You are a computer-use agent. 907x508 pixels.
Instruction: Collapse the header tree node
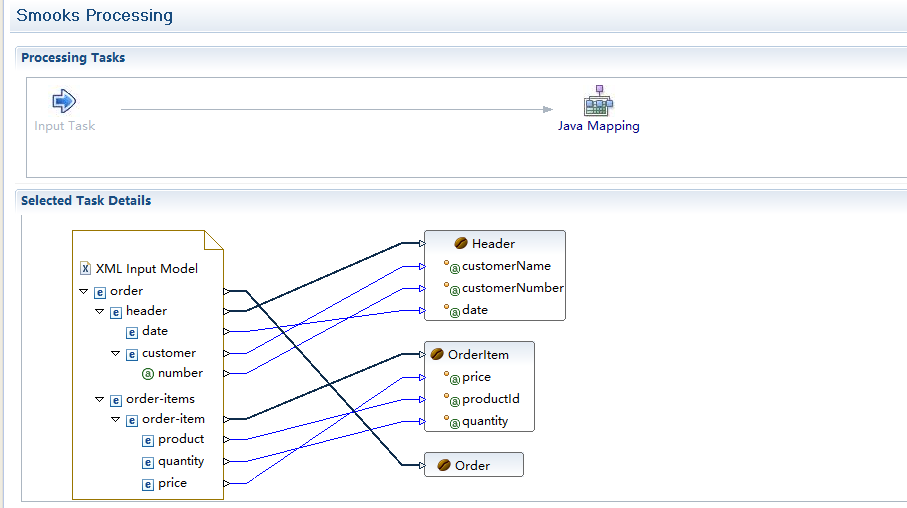pyautogui.click(x=99, y=311)
